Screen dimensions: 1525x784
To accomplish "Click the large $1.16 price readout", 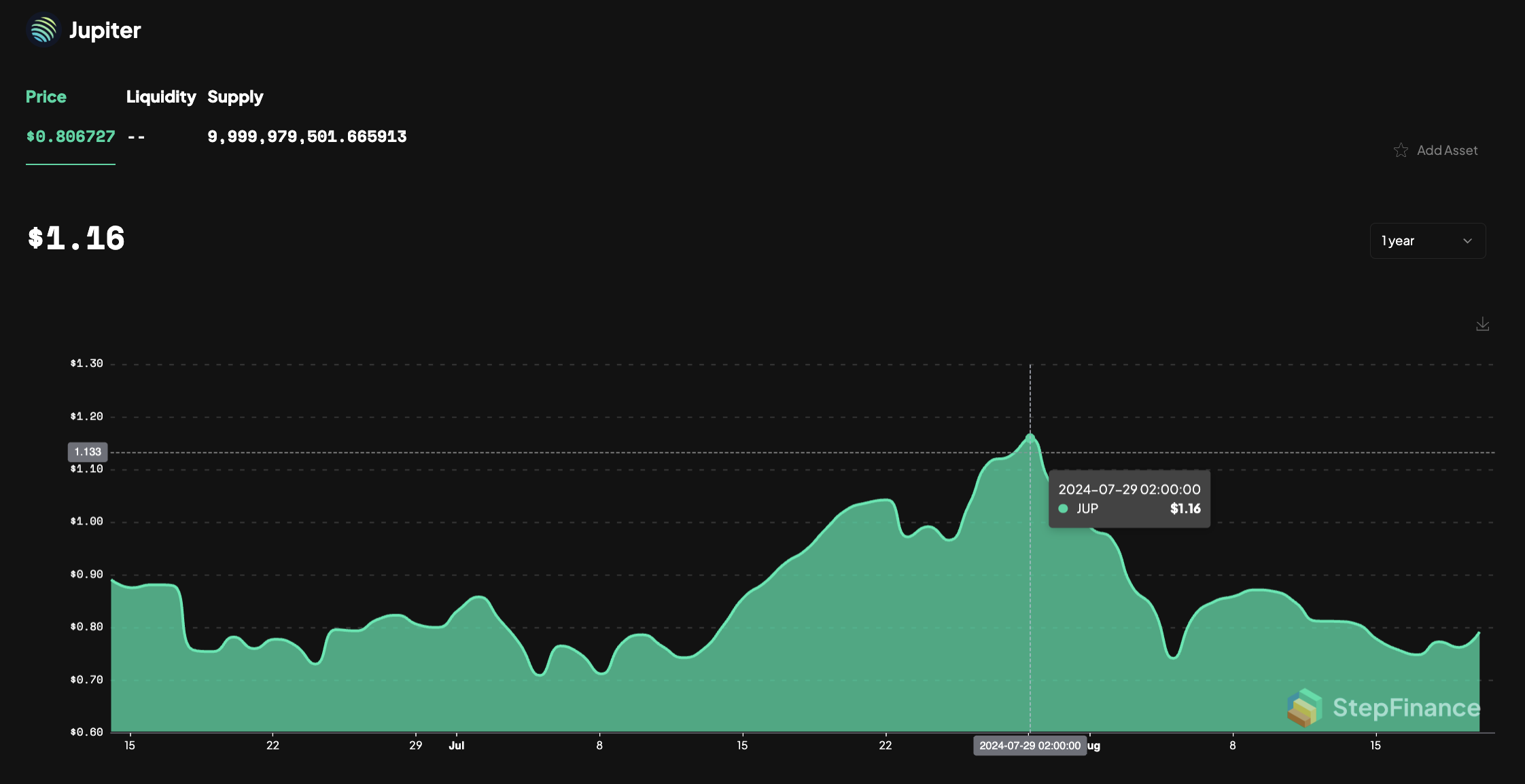I will 76,238.
